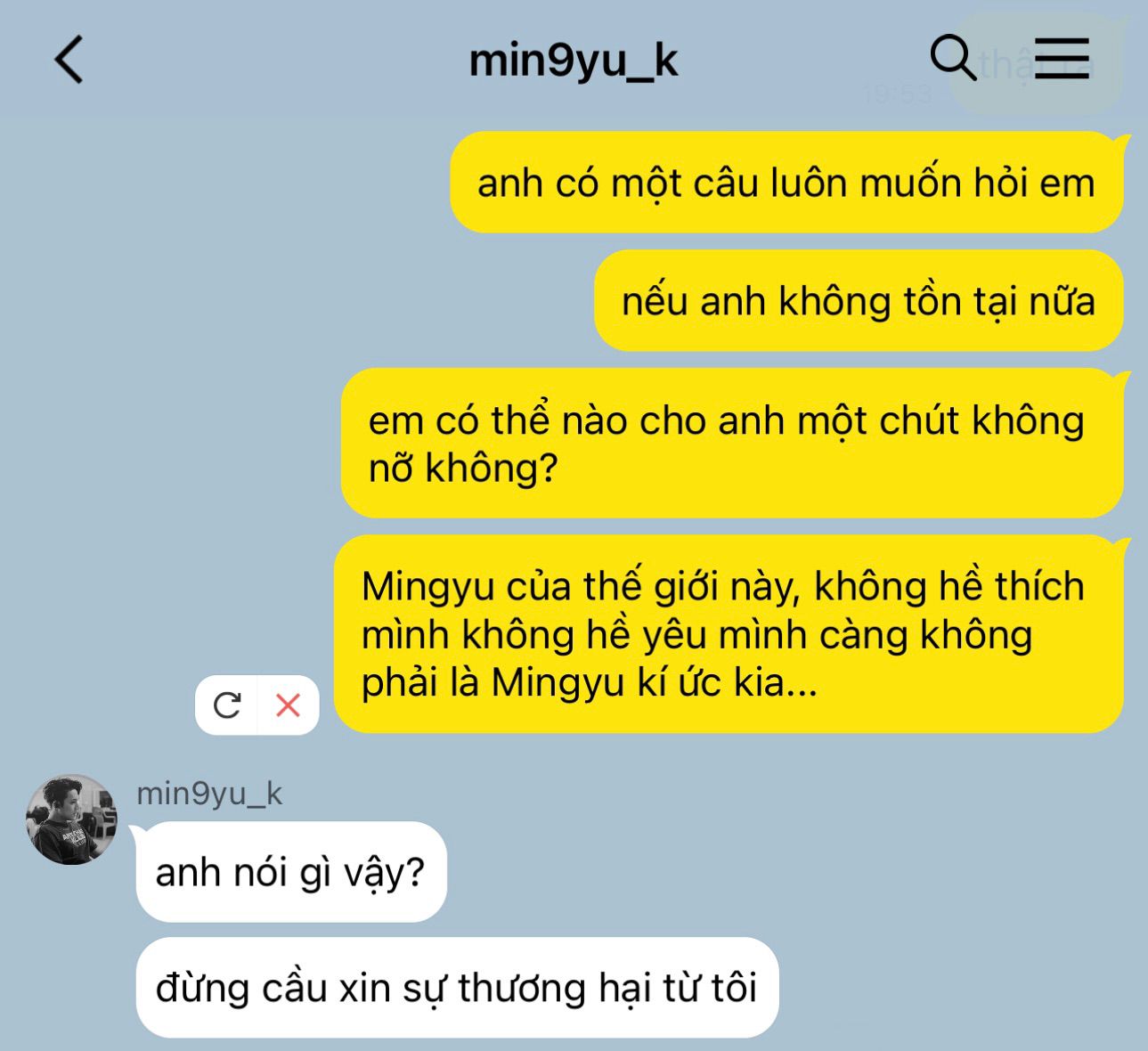Tap the min9yu_k chat title

pyautogui.click(x=574, y=61)
